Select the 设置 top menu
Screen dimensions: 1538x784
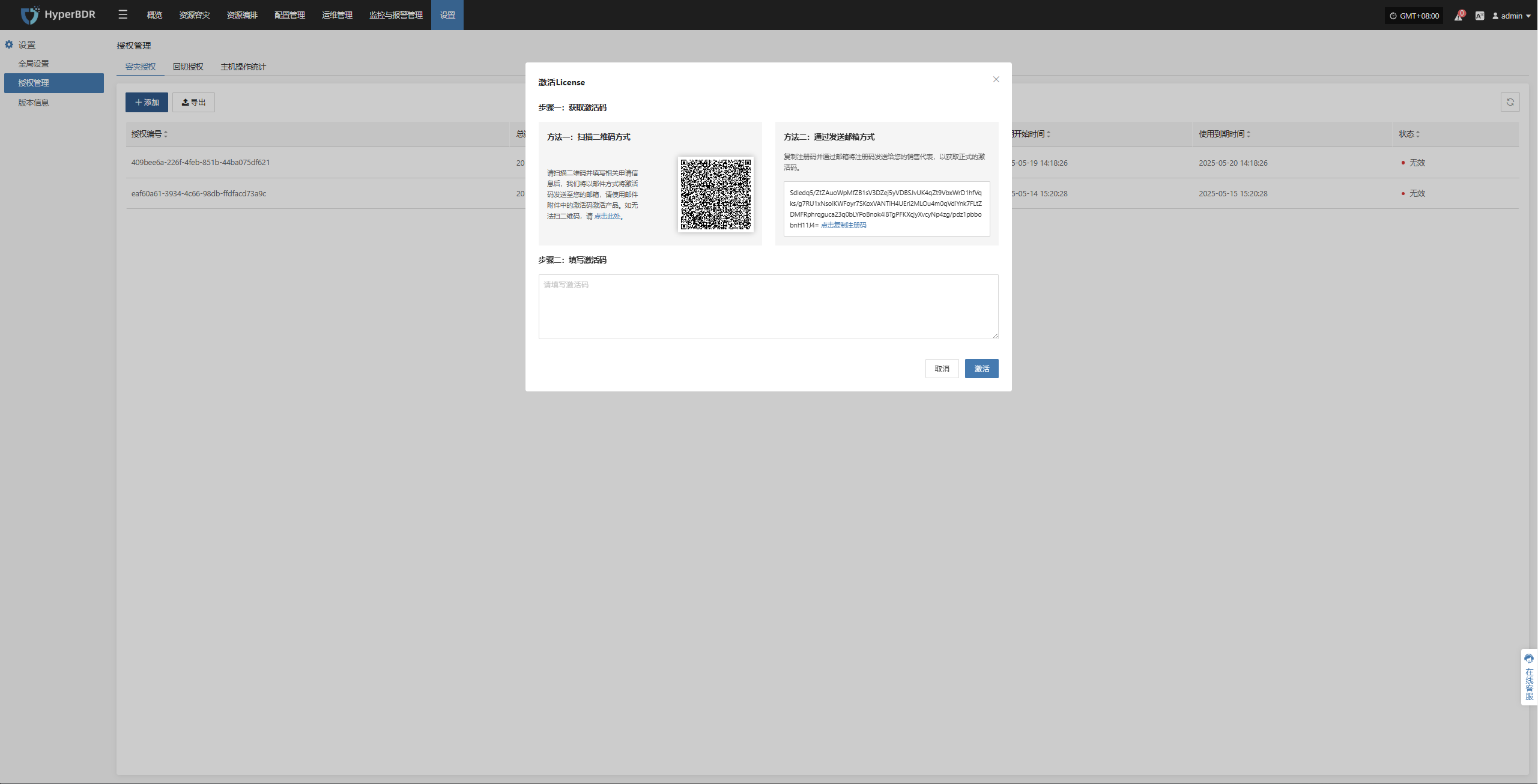[x=447, y=15]
